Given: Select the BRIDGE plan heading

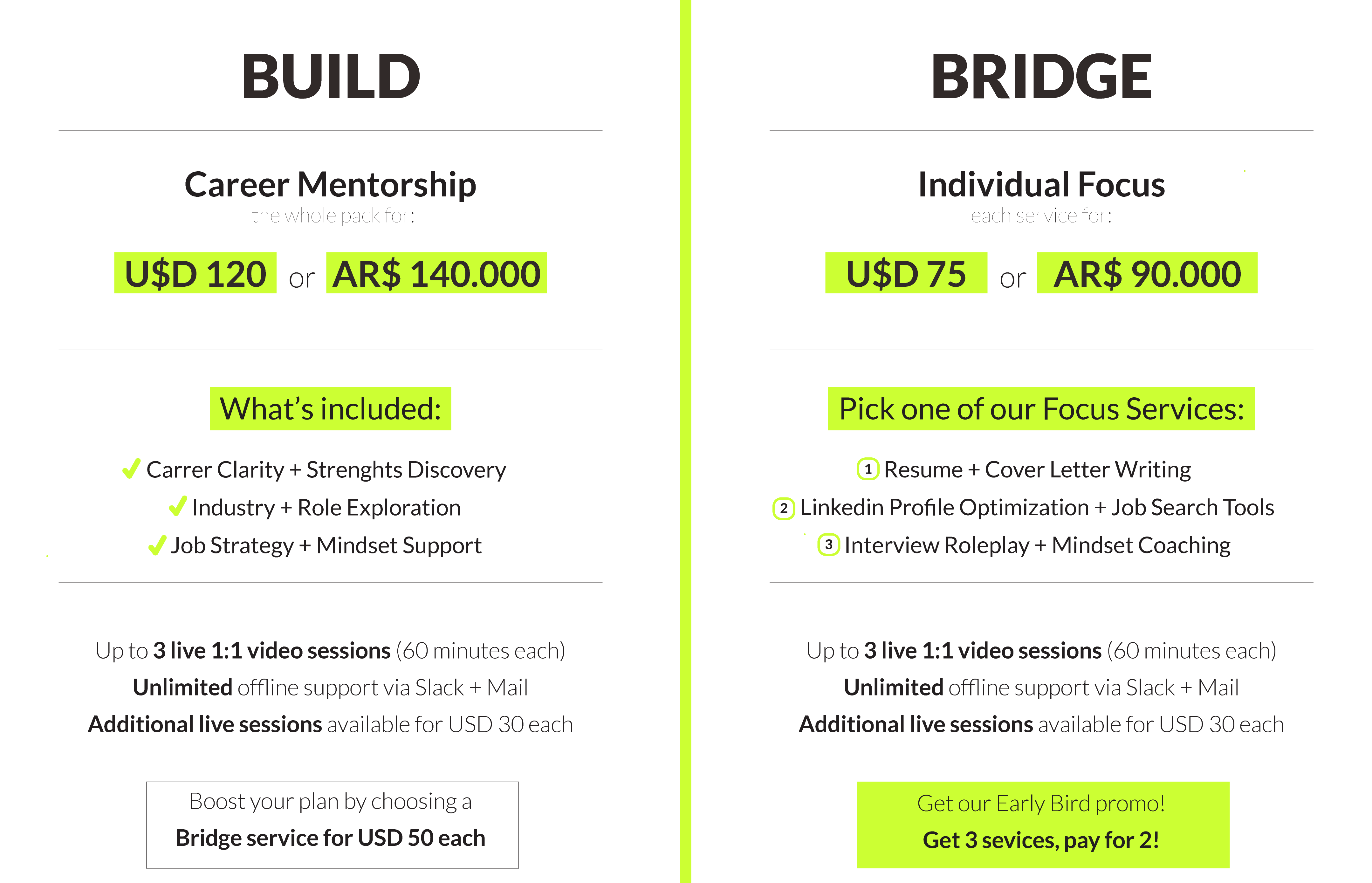Looking at the screenshot, I should [1041, 76].
